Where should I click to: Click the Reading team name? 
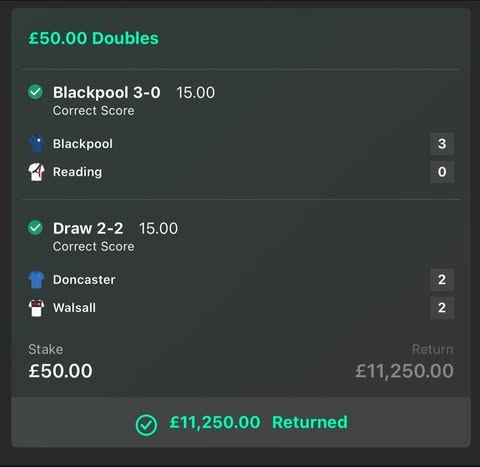click(77, 172)
